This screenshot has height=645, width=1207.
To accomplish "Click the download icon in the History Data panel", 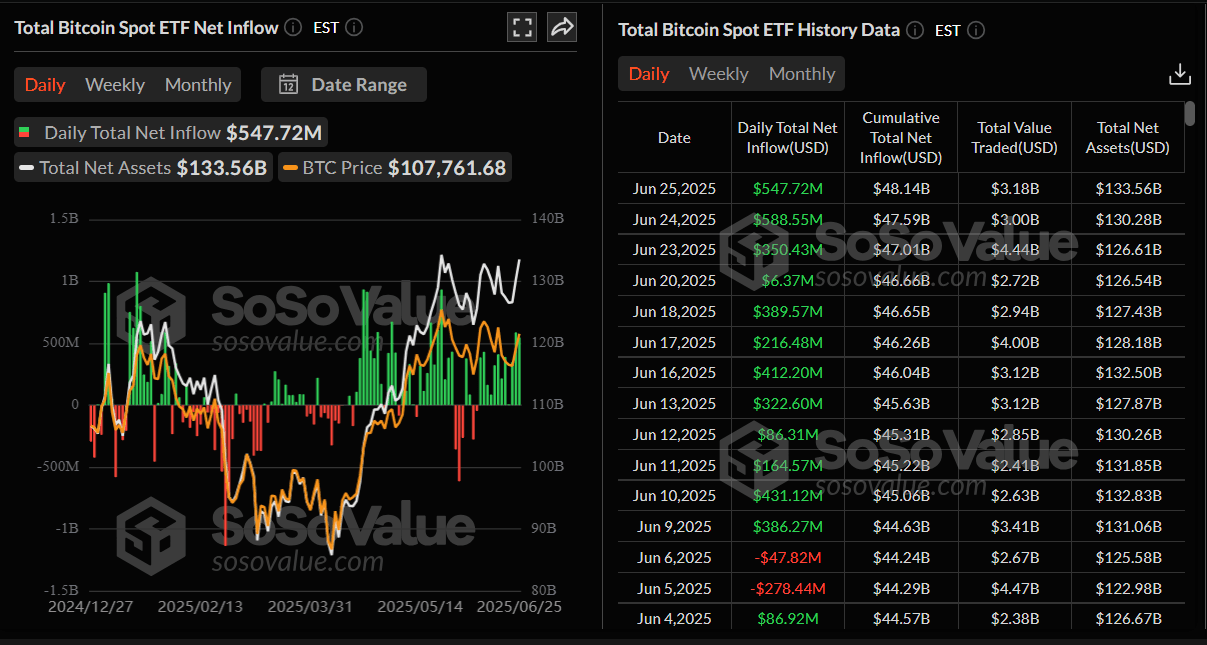I will point(1180,73).
